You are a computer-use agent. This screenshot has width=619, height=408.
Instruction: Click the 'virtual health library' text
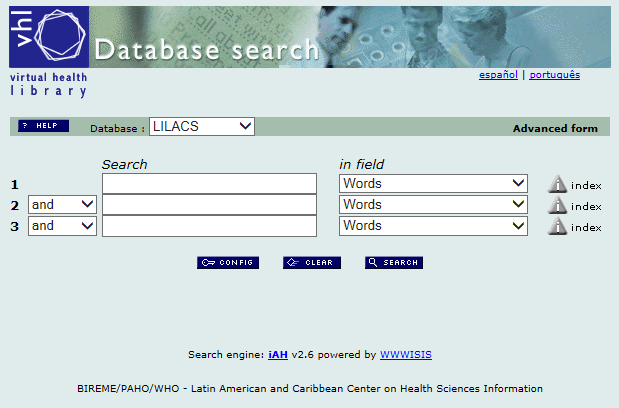coord(49,84)
